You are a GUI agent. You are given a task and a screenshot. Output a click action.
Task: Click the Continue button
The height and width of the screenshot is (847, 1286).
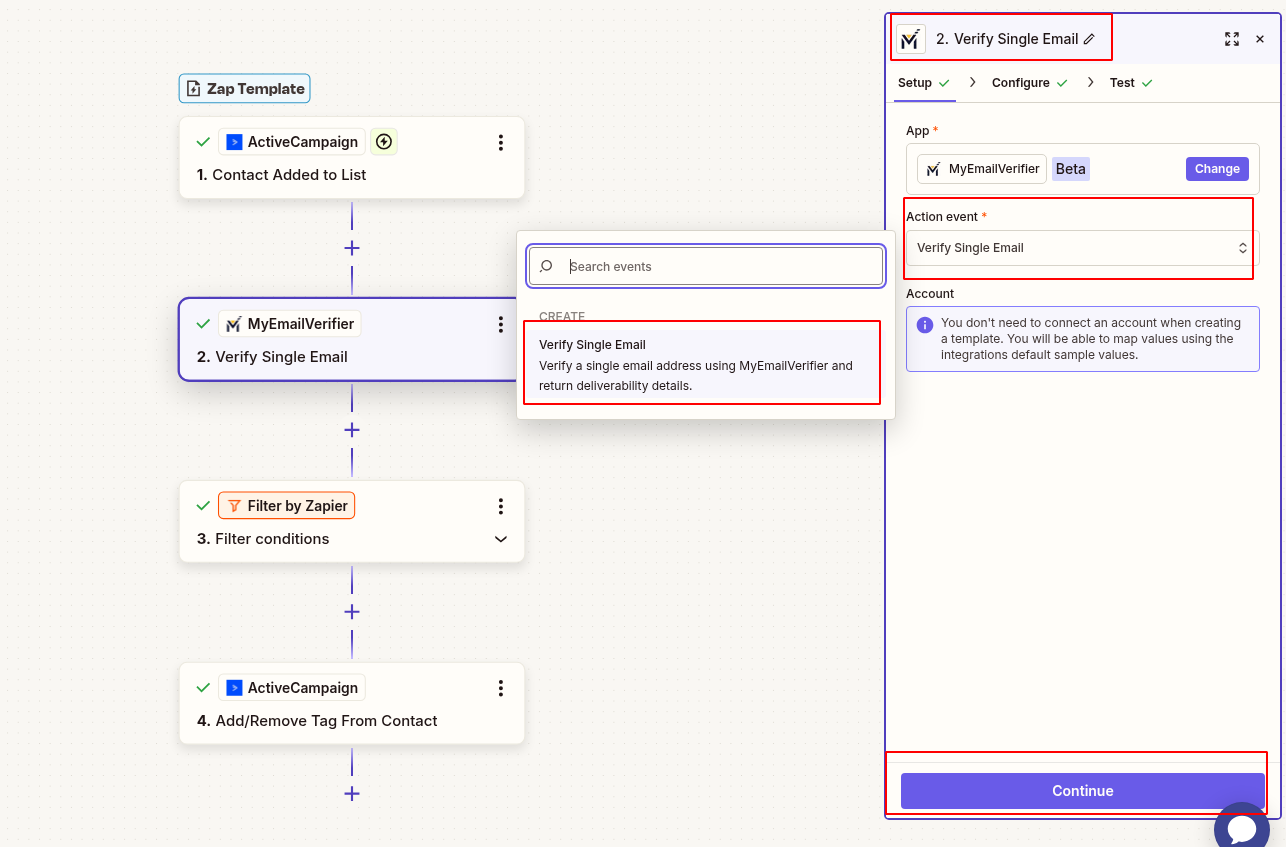tap(1082, 790)
